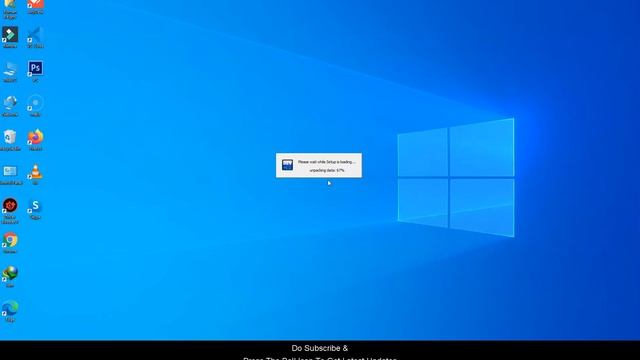Image resolution: width=640 pixels, height=360 pixels.
Task: Open the Recycle Bin icon
Action: 10,138
